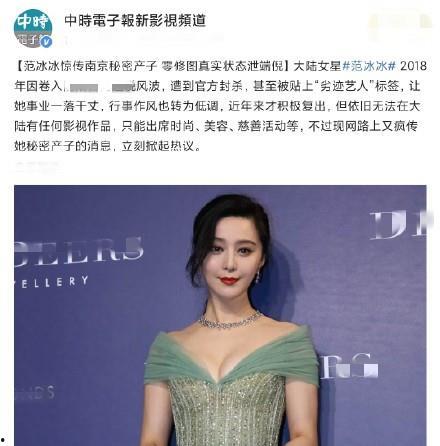Viewport: 440px width, 446px height.
Task: Click the blue verified V badge
Action: (46, 42)
